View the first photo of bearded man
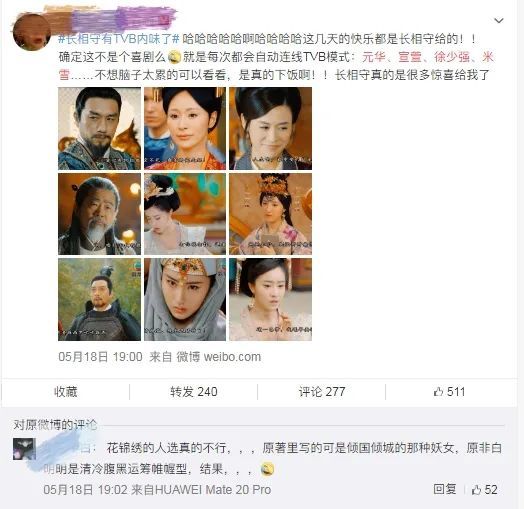This screenshot has width=524, height=509. tap(99, 128)
